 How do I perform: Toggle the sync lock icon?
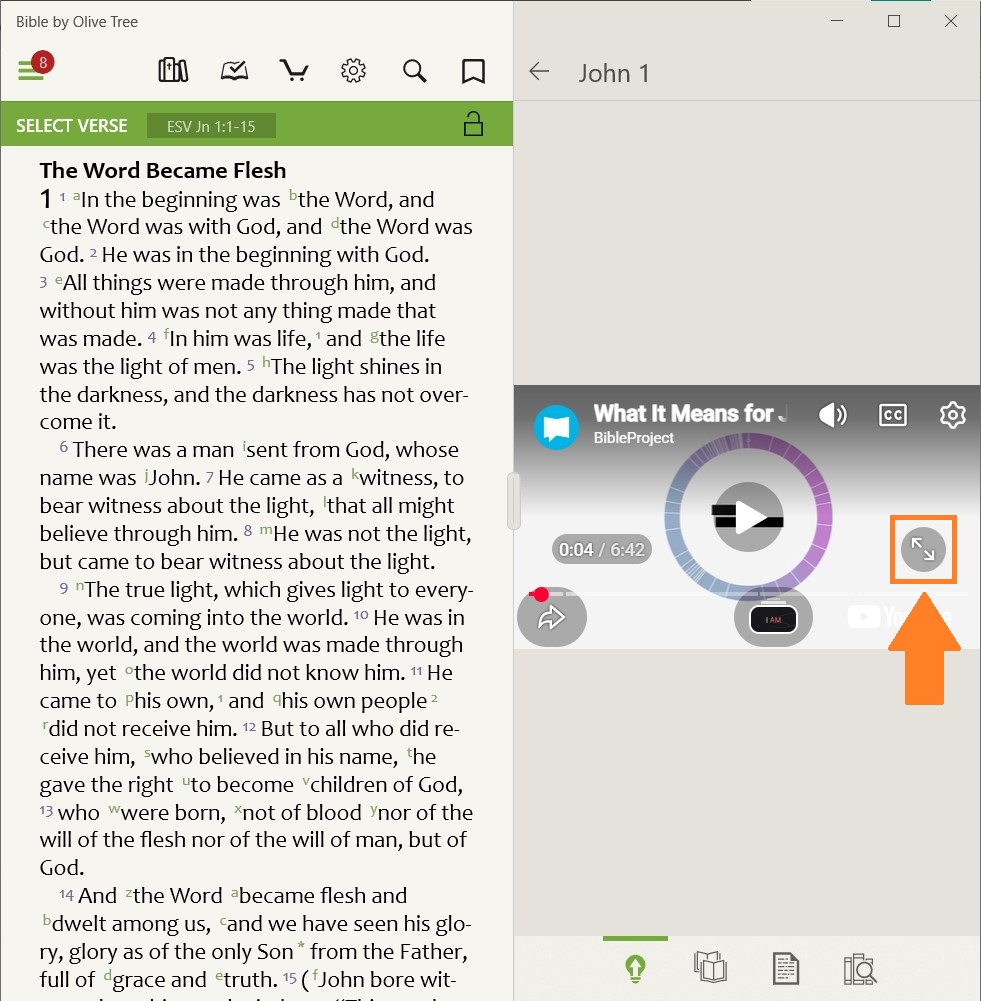pos(473,124)
